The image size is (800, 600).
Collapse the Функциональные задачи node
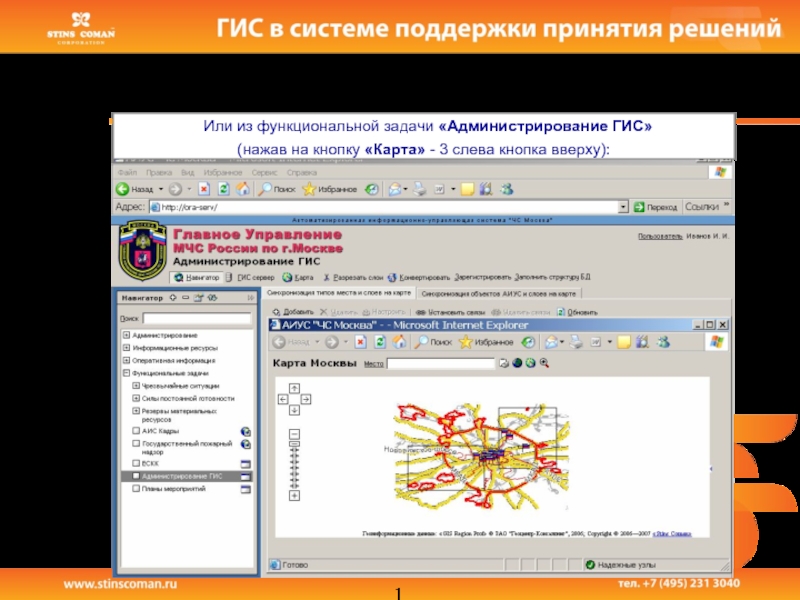126,373
